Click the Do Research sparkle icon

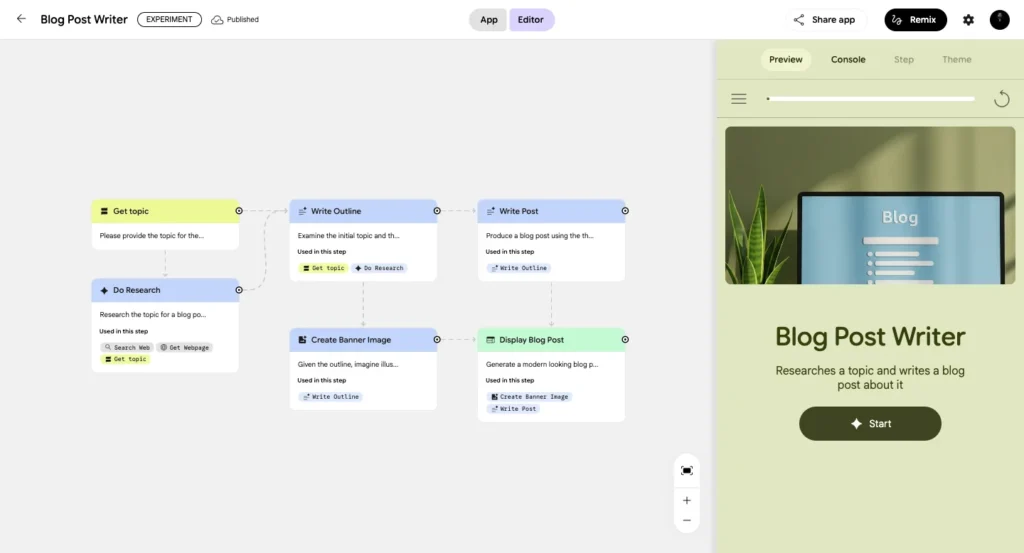pos(104,290)
